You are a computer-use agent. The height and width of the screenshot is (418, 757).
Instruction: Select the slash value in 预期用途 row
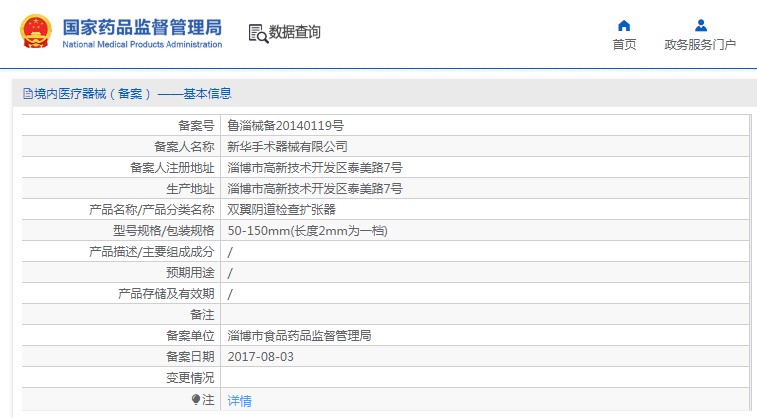(230, 273)
